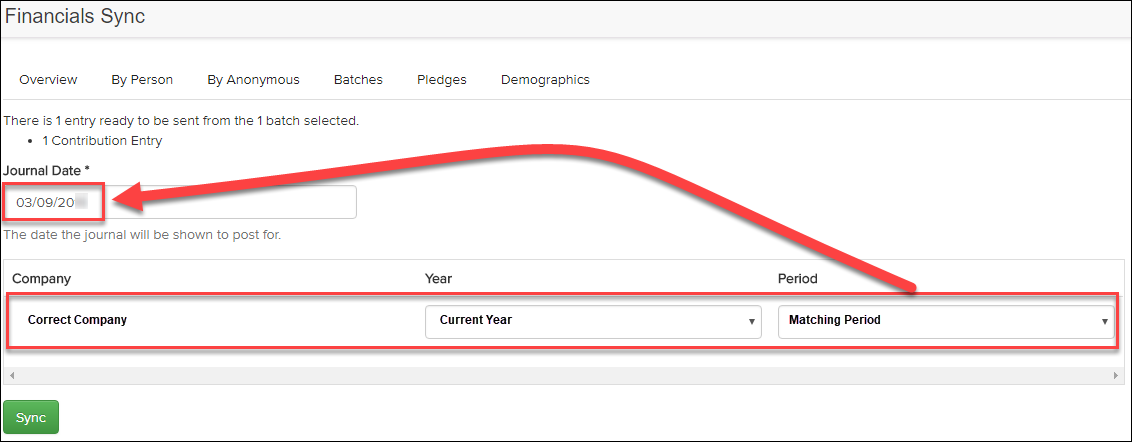Click the horizontal scrollbar track

pos(560,375)
